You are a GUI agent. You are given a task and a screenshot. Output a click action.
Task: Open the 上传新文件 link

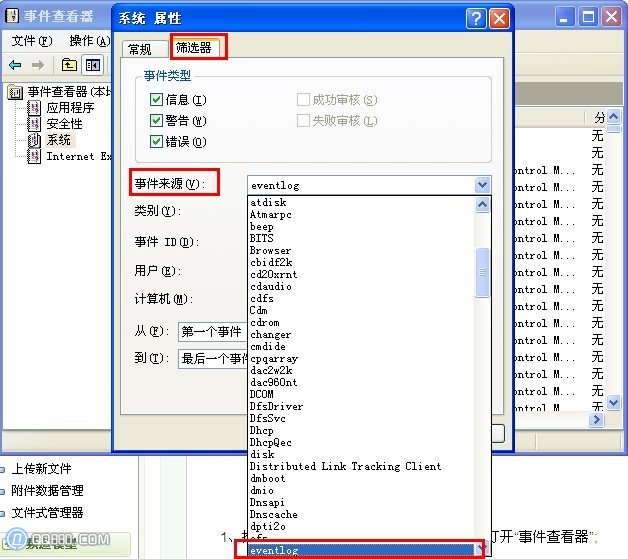(x=41, y=469)
